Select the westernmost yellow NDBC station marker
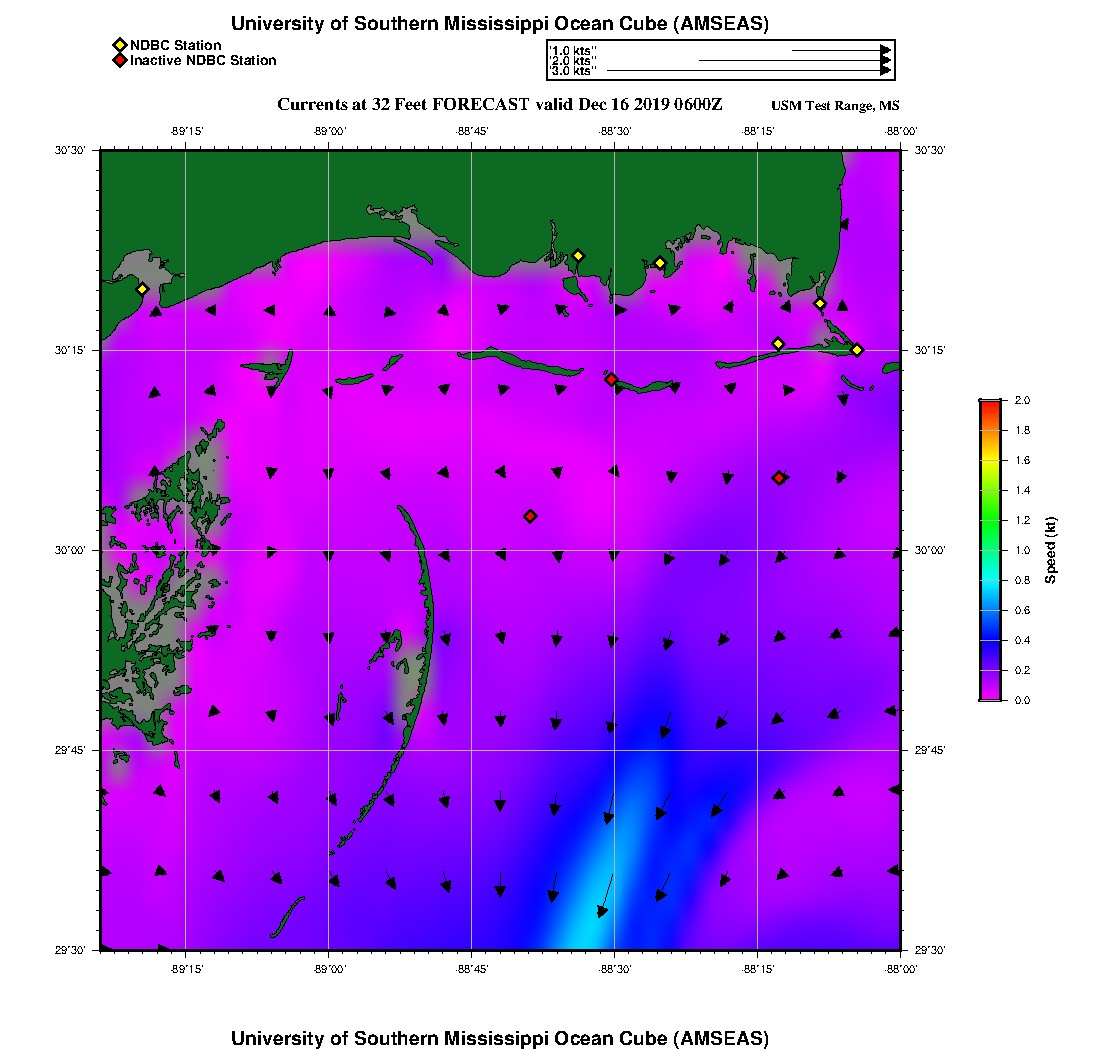Screen dimensions: 1100x1050 pos(142,289)
